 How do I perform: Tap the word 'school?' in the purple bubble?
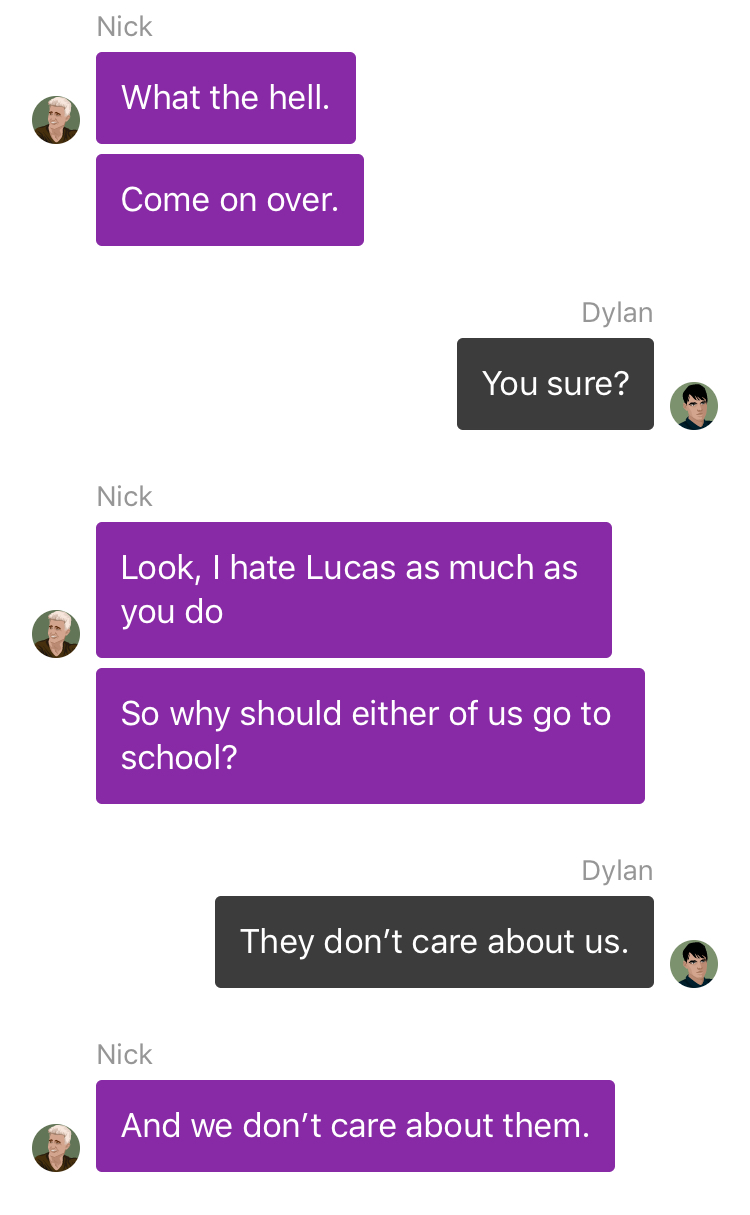(179, 758)
